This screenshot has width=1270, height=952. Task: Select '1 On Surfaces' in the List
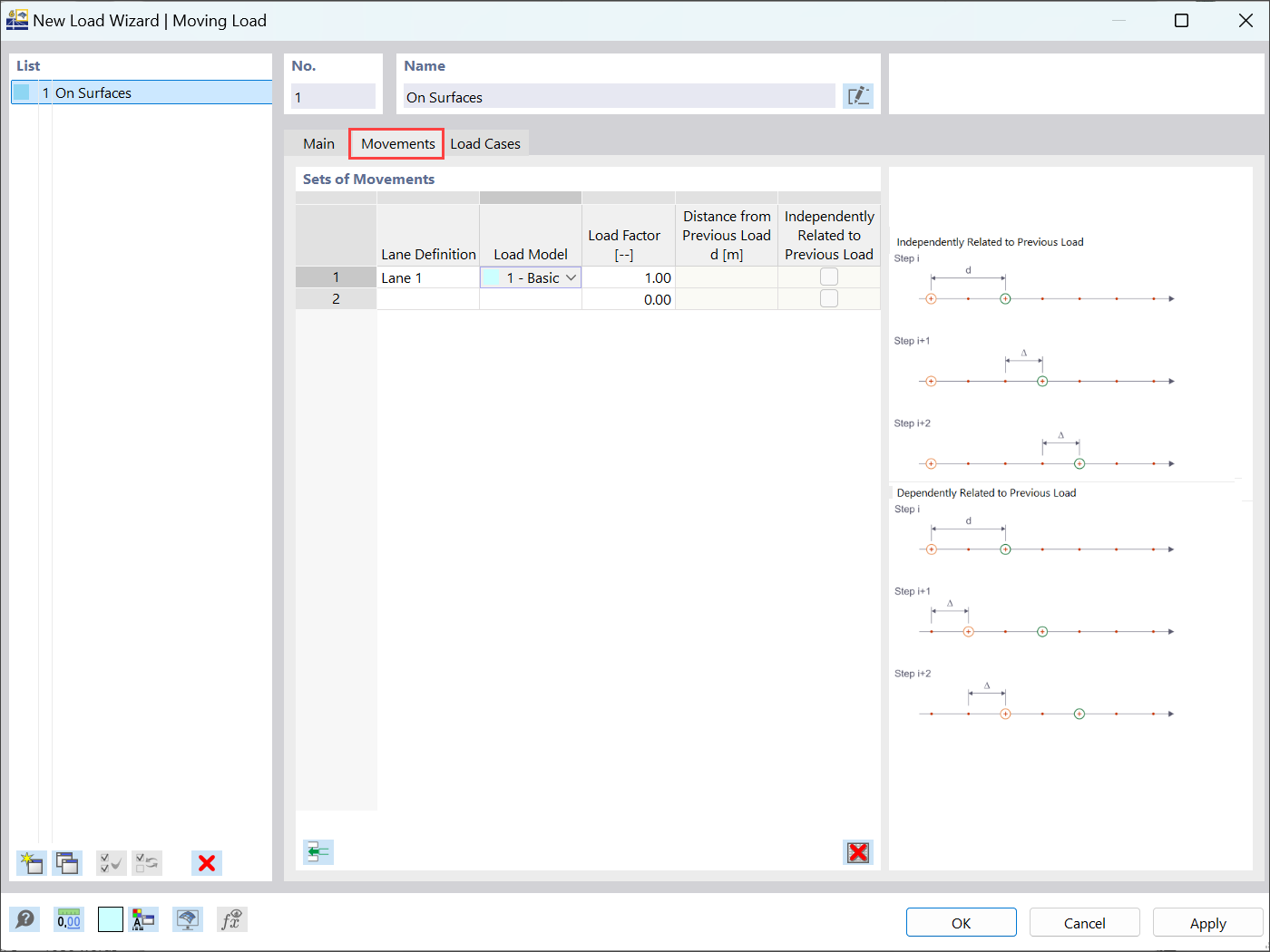(x=142, y=92)
